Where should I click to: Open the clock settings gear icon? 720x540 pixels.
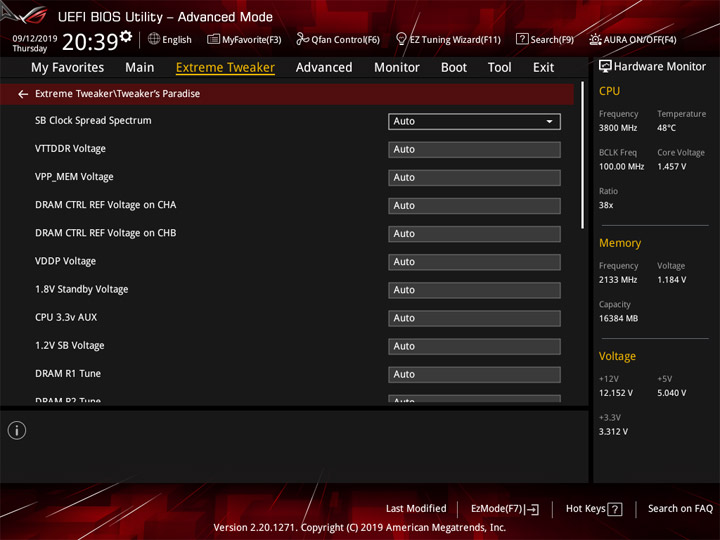click(126, 36)
